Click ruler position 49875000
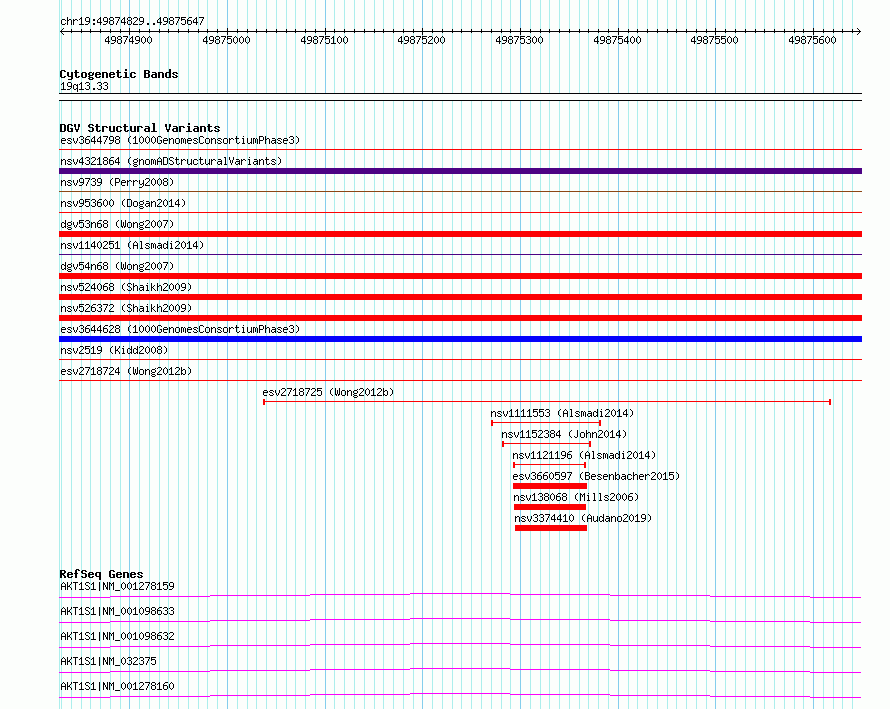The width and height of the screenshot is (890, 709). tap(226, 40)
